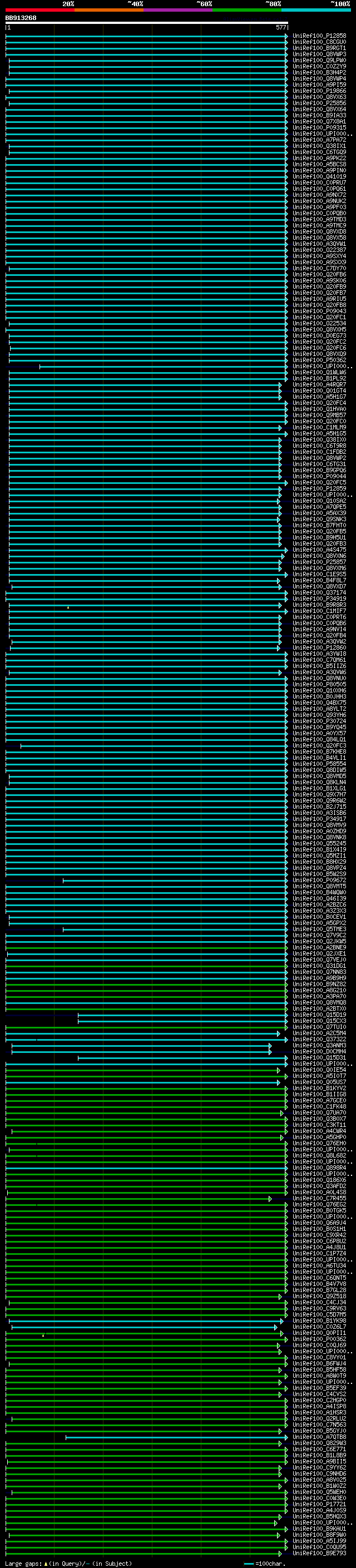Screen dimensions: 356x1568
Task: Select label UniRef100_P09315
Action: [x=319, y=127]
